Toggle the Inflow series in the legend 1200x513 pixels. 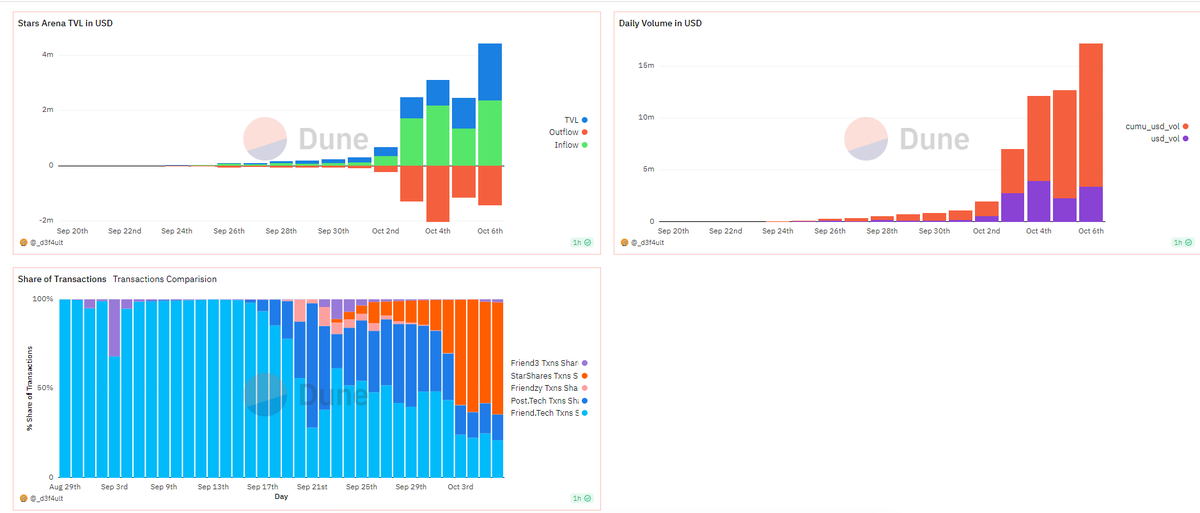[x=571, y=145]
